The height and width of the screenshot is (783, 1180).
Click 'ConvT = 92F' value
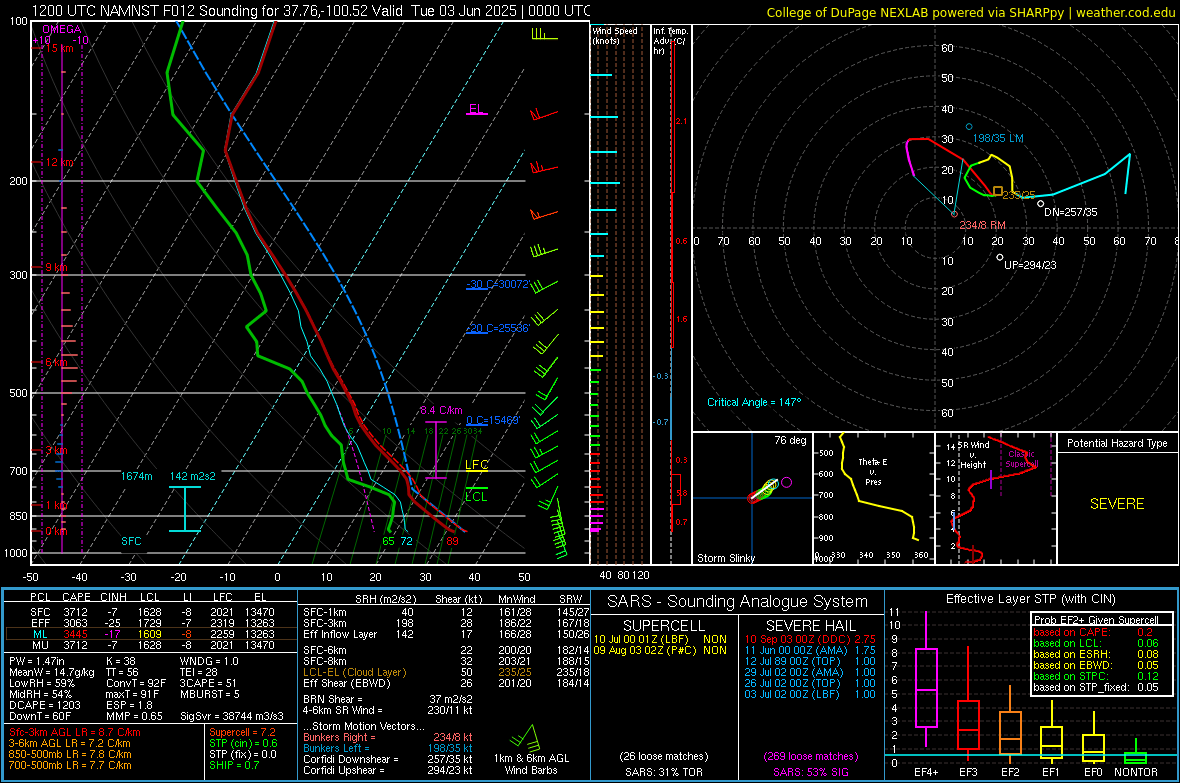pyautogui.click(x=135, y=683)
